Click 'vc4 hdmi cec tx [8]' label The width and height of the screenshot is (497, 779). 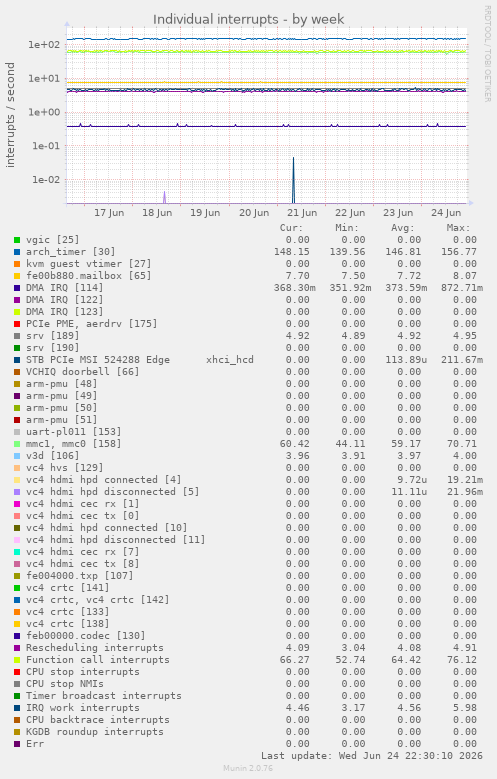coord(83,564)
